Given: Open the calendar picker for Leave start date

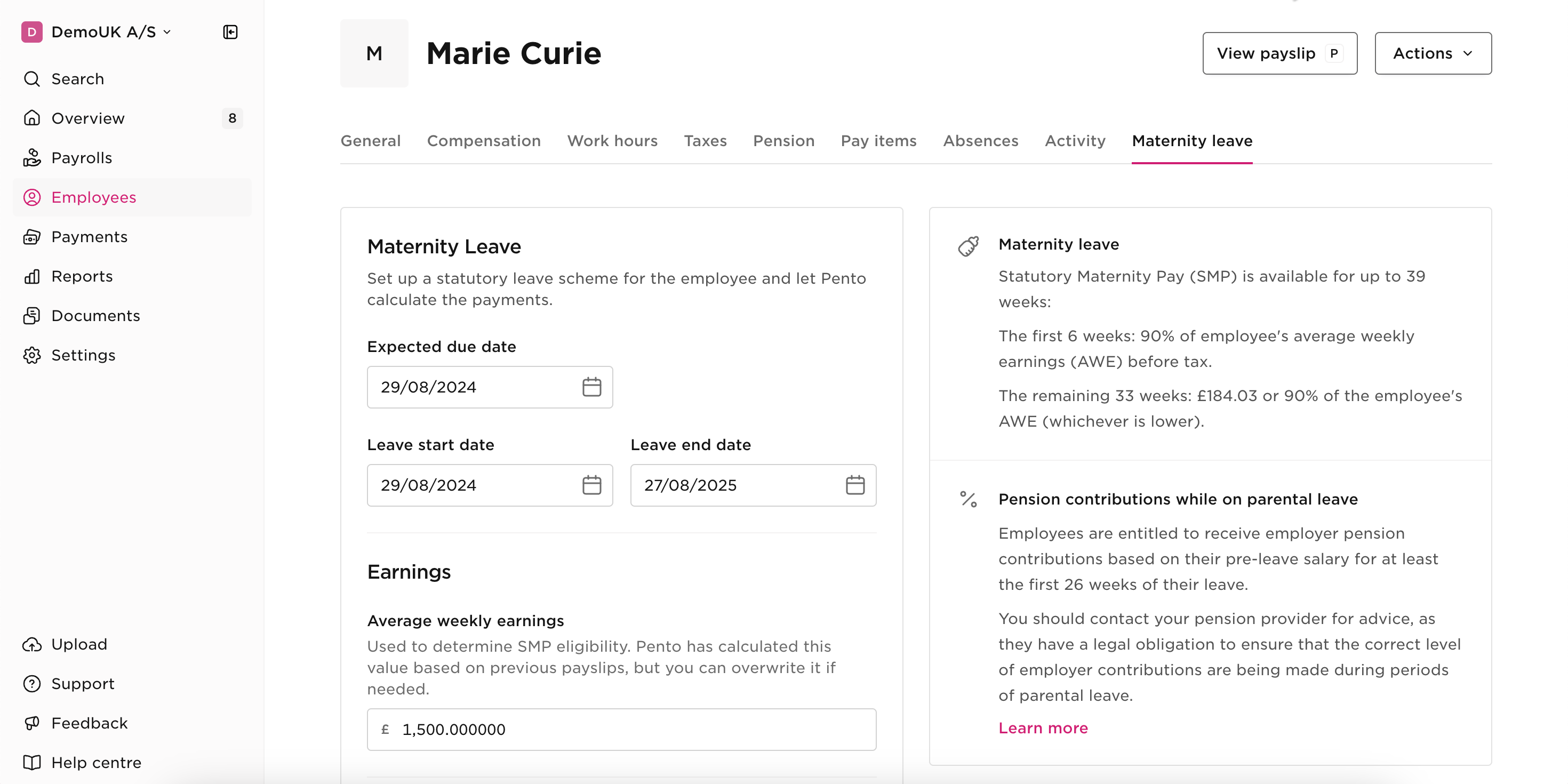Looking at the screenshot, I should click(x=591, y=484).
